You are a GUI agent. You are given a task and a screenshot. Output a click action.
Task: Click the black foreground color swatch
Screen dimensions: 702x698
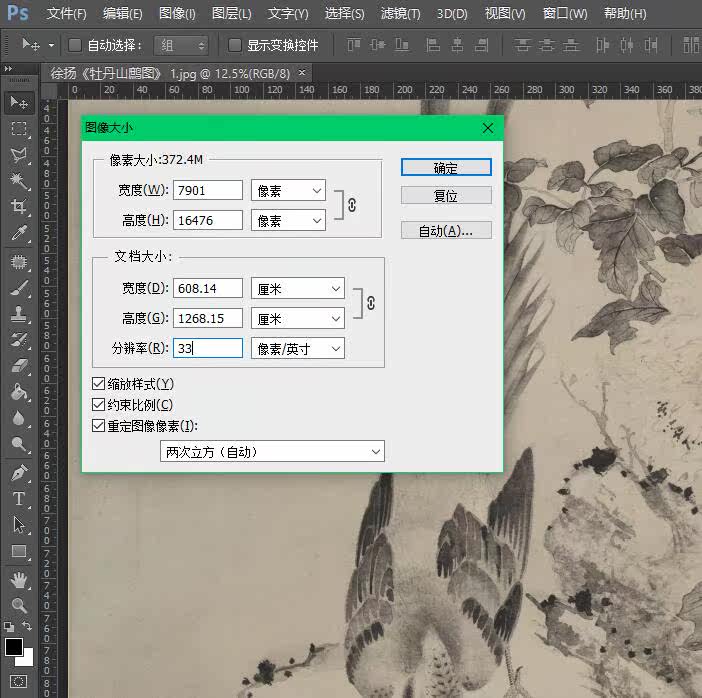[13, 647]
